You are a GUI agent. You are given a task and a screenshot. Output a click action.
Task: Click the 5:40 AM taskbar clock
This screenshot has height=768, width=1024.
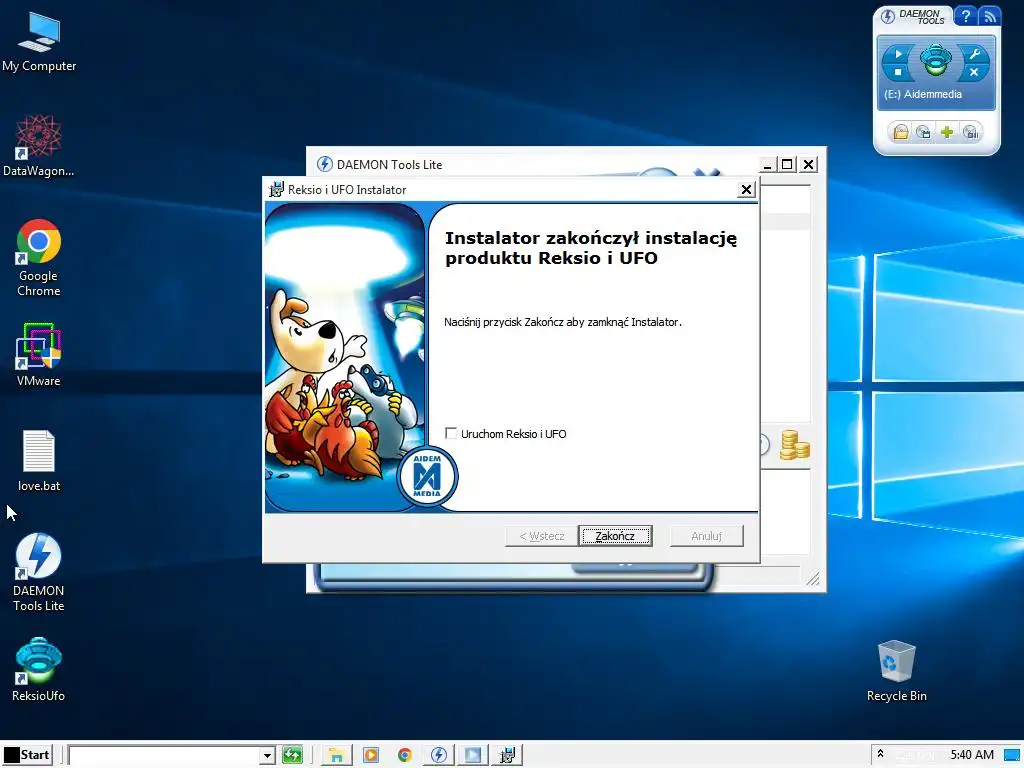tap(972, 755)
